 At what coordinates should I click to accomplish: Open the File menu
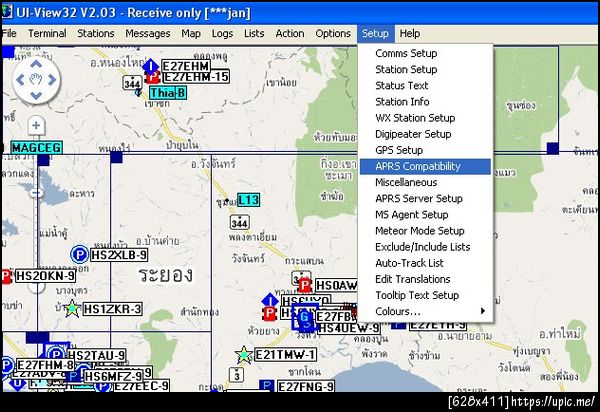click(x=9, y=34)
